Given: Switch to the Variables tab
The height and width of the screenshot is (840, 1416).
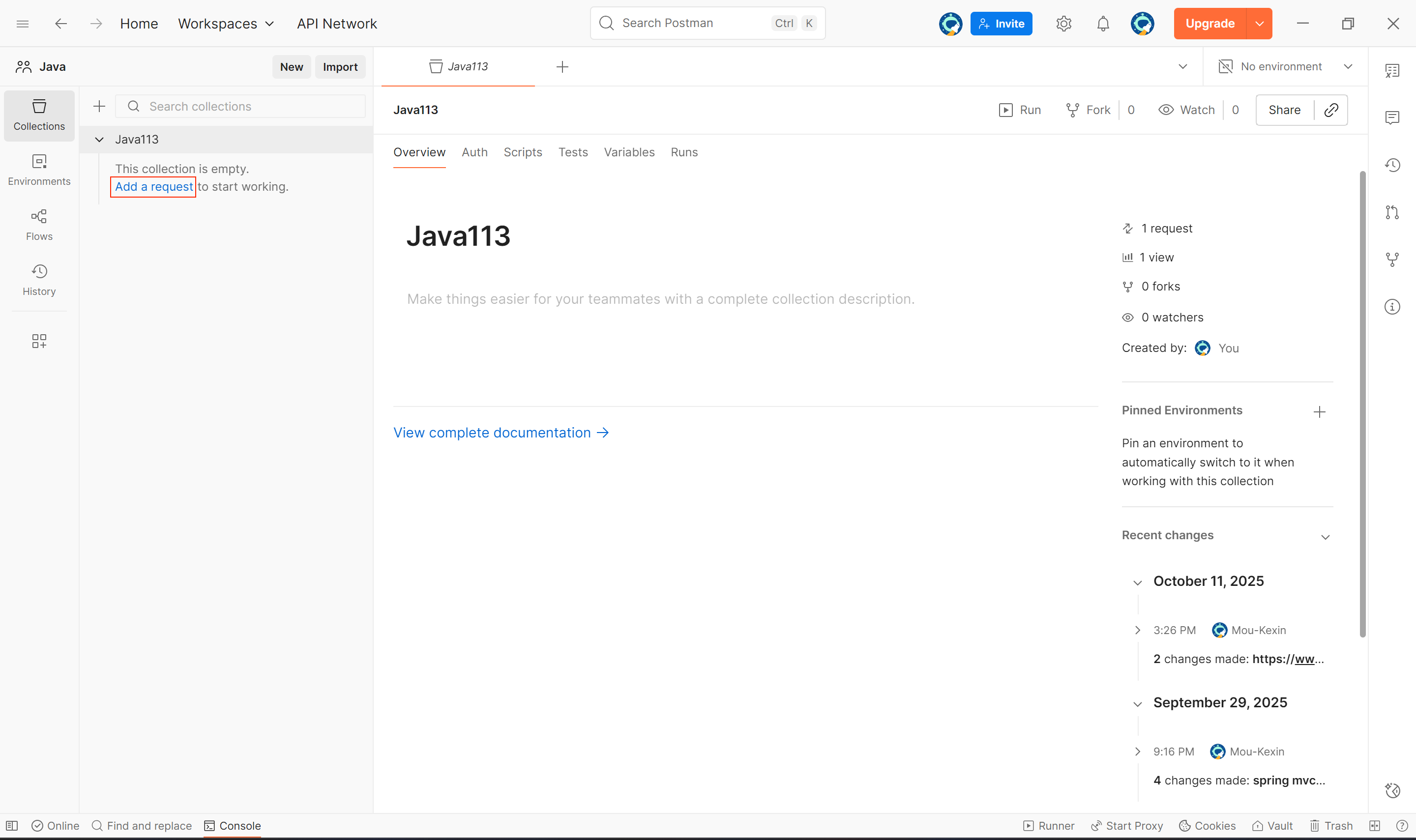Looking at the screenshot, I should (628, 152).
